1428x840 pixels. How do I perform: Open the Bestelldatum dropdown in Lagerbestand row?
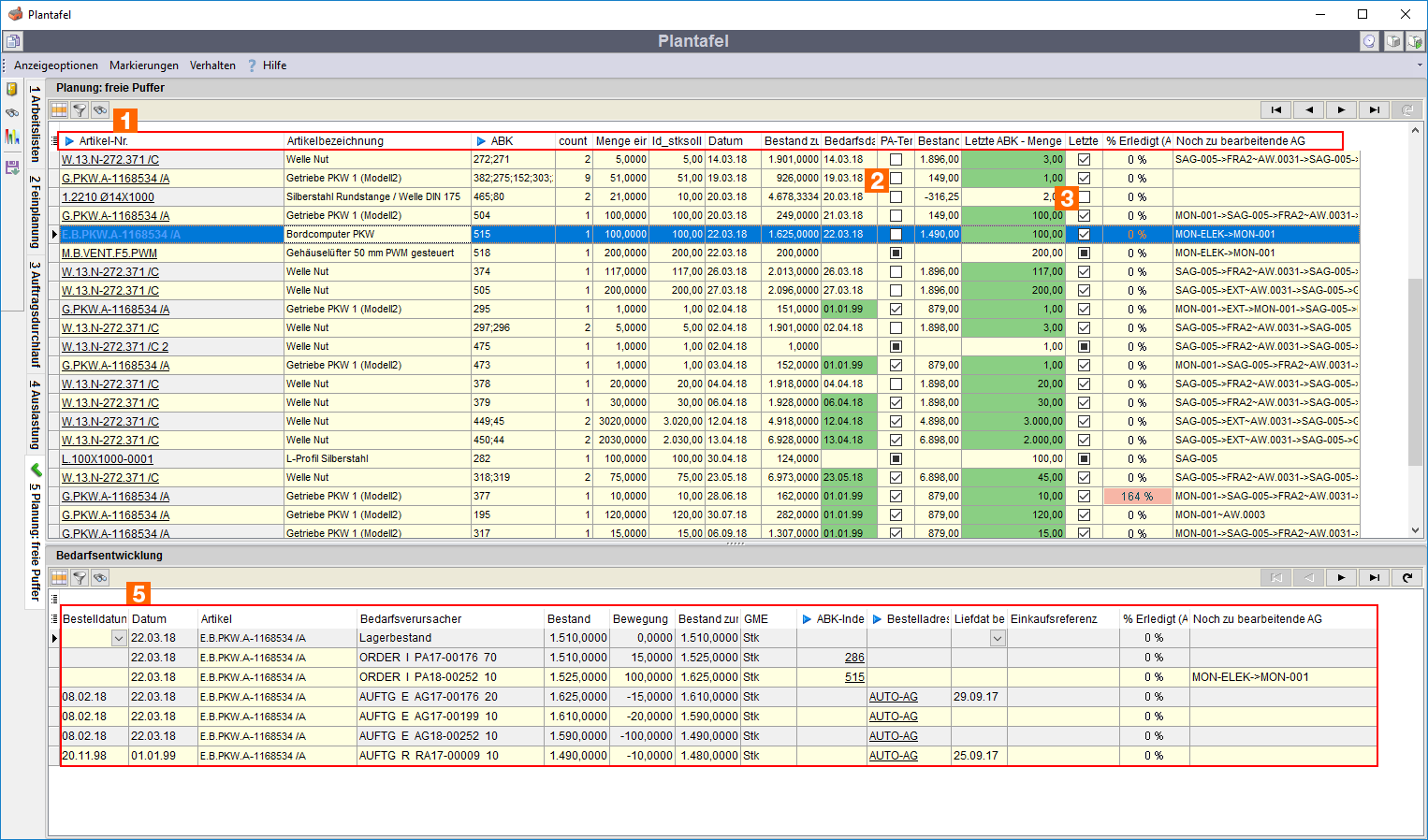tap(119, 638)
